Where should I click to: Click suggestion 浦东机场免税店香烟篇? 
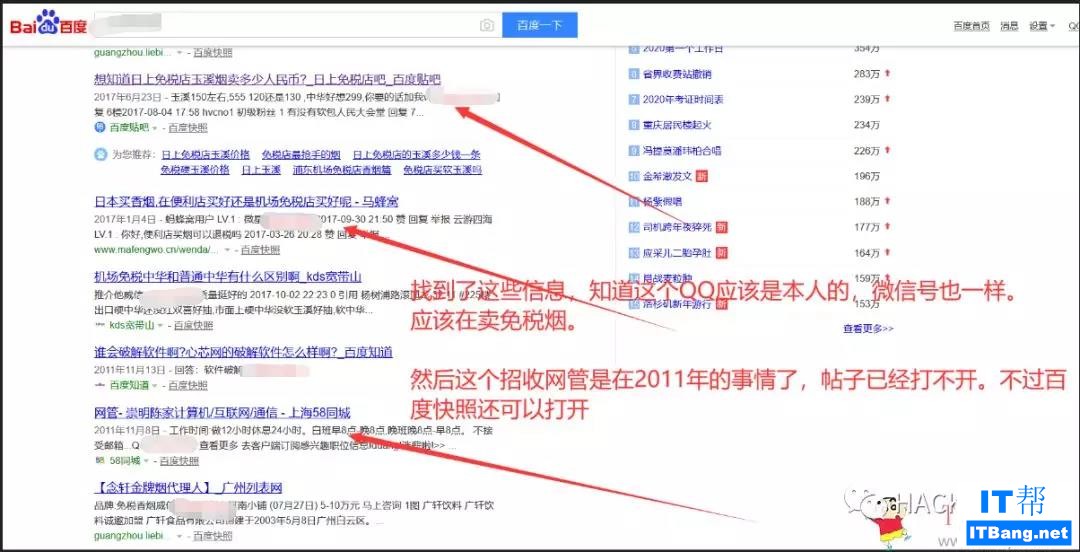pyautogui.click(x=342, y=170)
